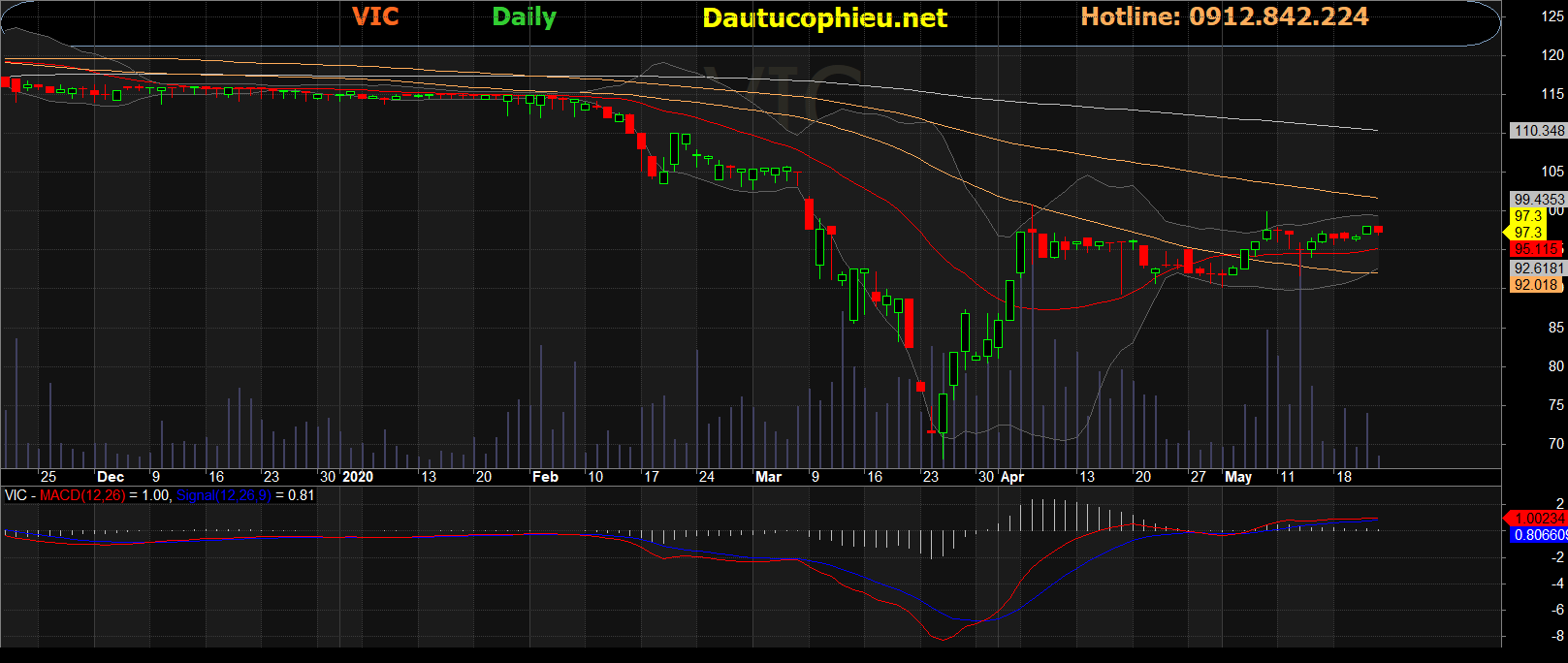Select the orange 92.018 price tag
This screenshot has width=1568, height=663.
click(x=1536, y=285)
